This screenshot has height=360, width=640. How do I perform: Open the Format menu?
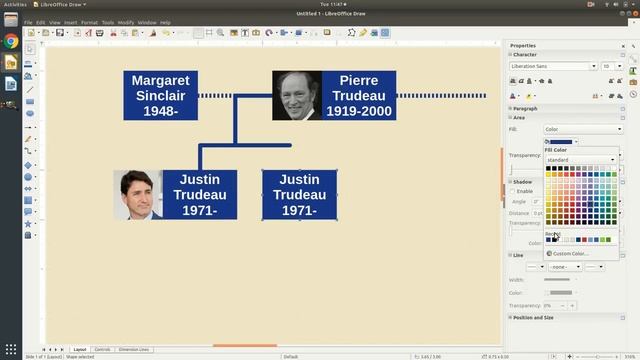tap(89, 22)
